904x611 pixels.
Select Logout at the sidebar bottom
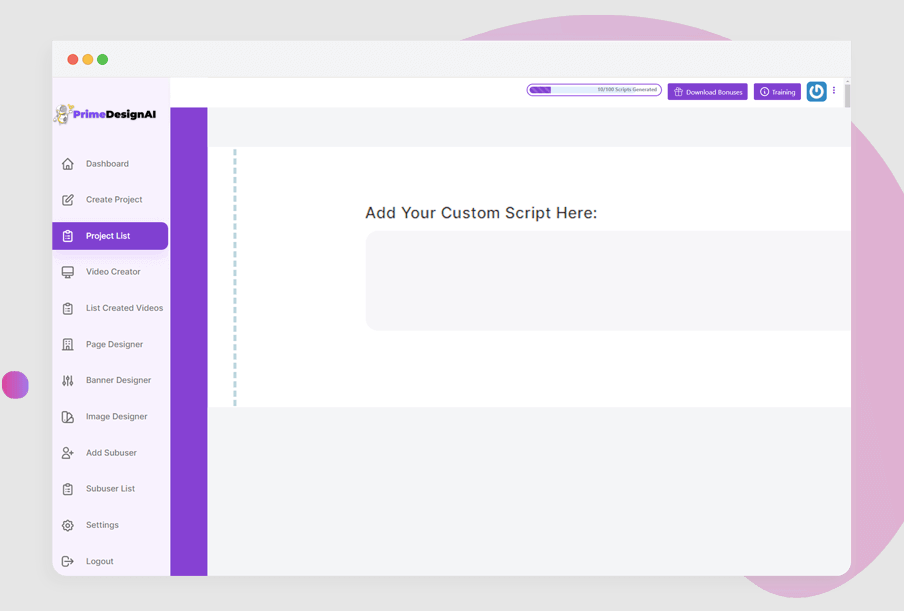[99, 560]
